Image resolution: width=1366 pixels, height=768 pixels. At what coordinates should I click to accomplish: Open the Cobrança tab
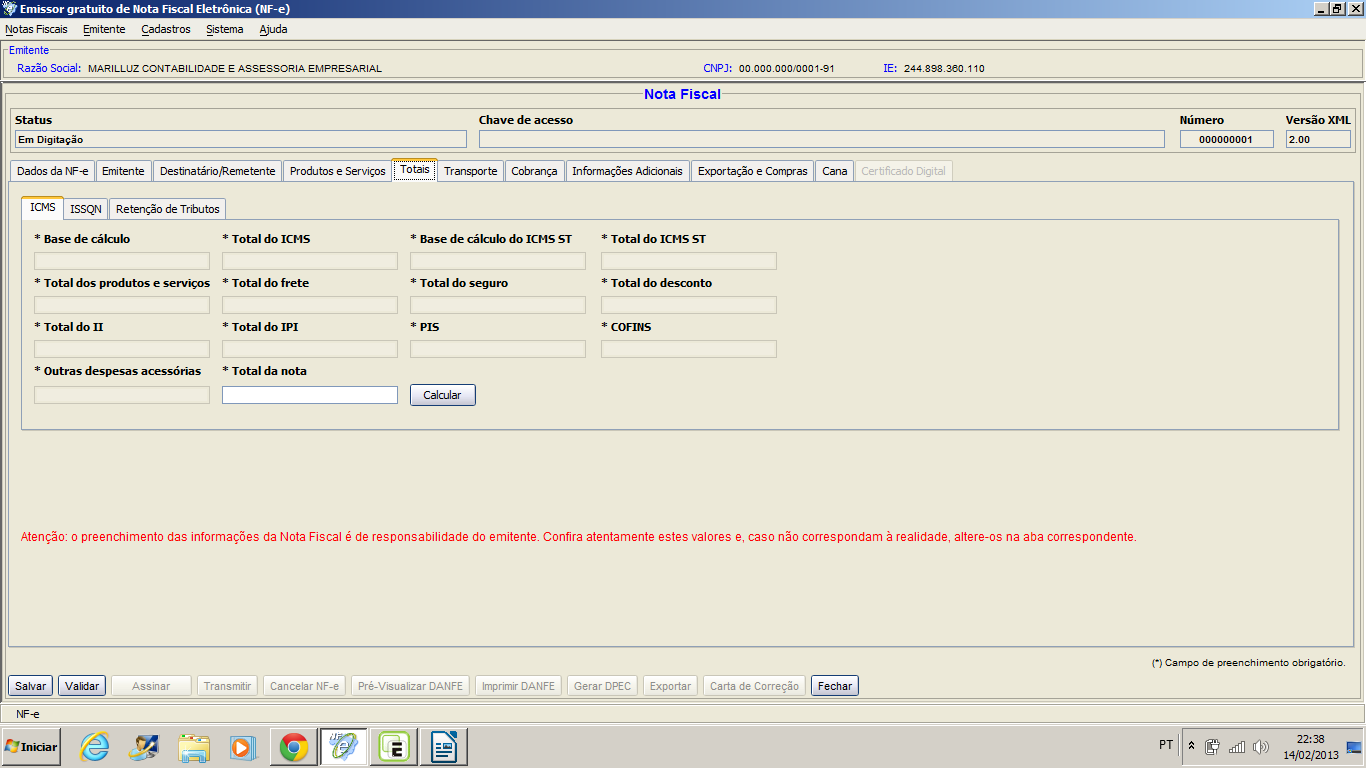[x=535, y=171]
